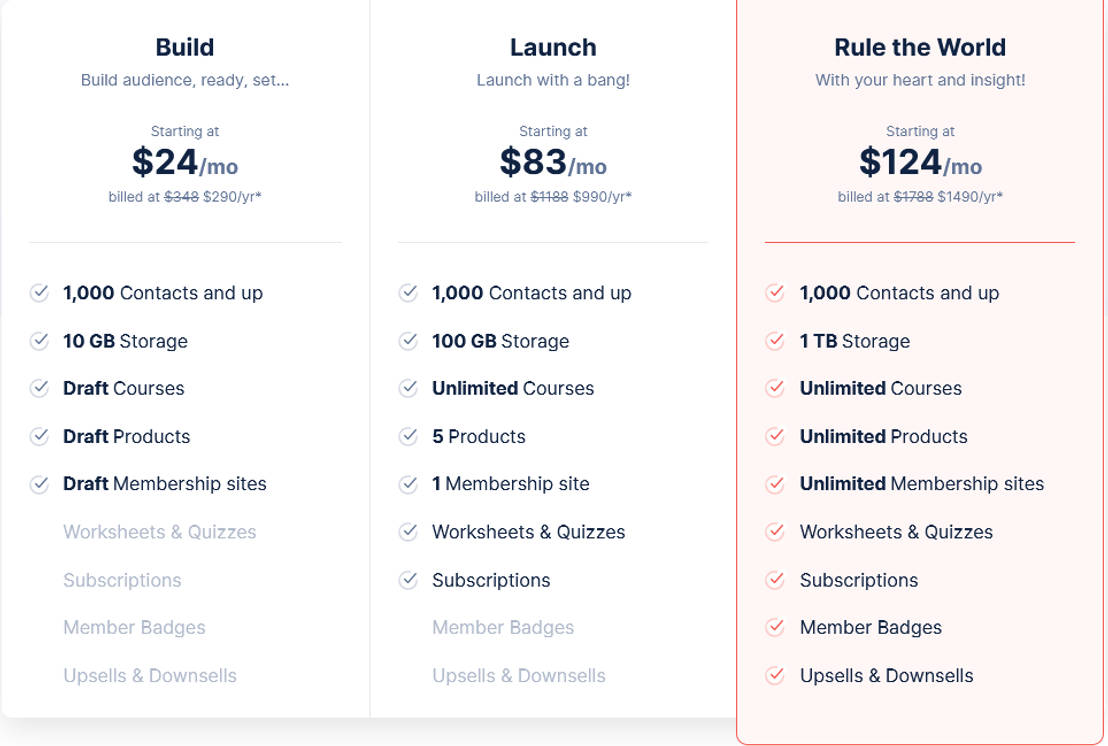1108x746 pixels.
Task: Click checkmark icon beside Draft Products
Action: click(40, 436)
